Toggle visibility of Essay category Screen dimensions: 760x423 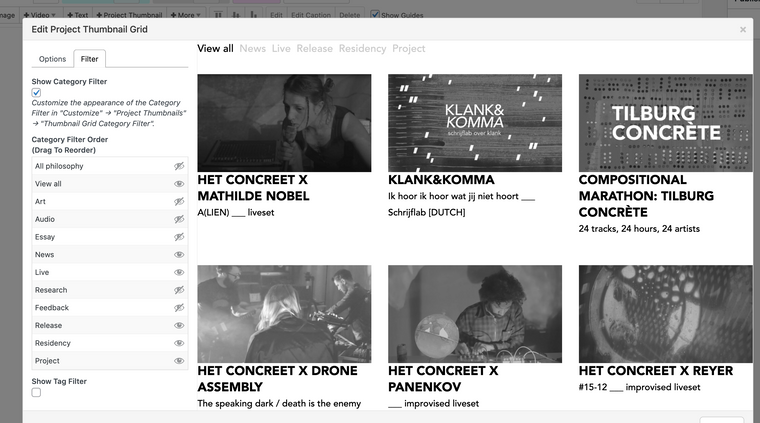pyautogui.click(x=179, y=237)
